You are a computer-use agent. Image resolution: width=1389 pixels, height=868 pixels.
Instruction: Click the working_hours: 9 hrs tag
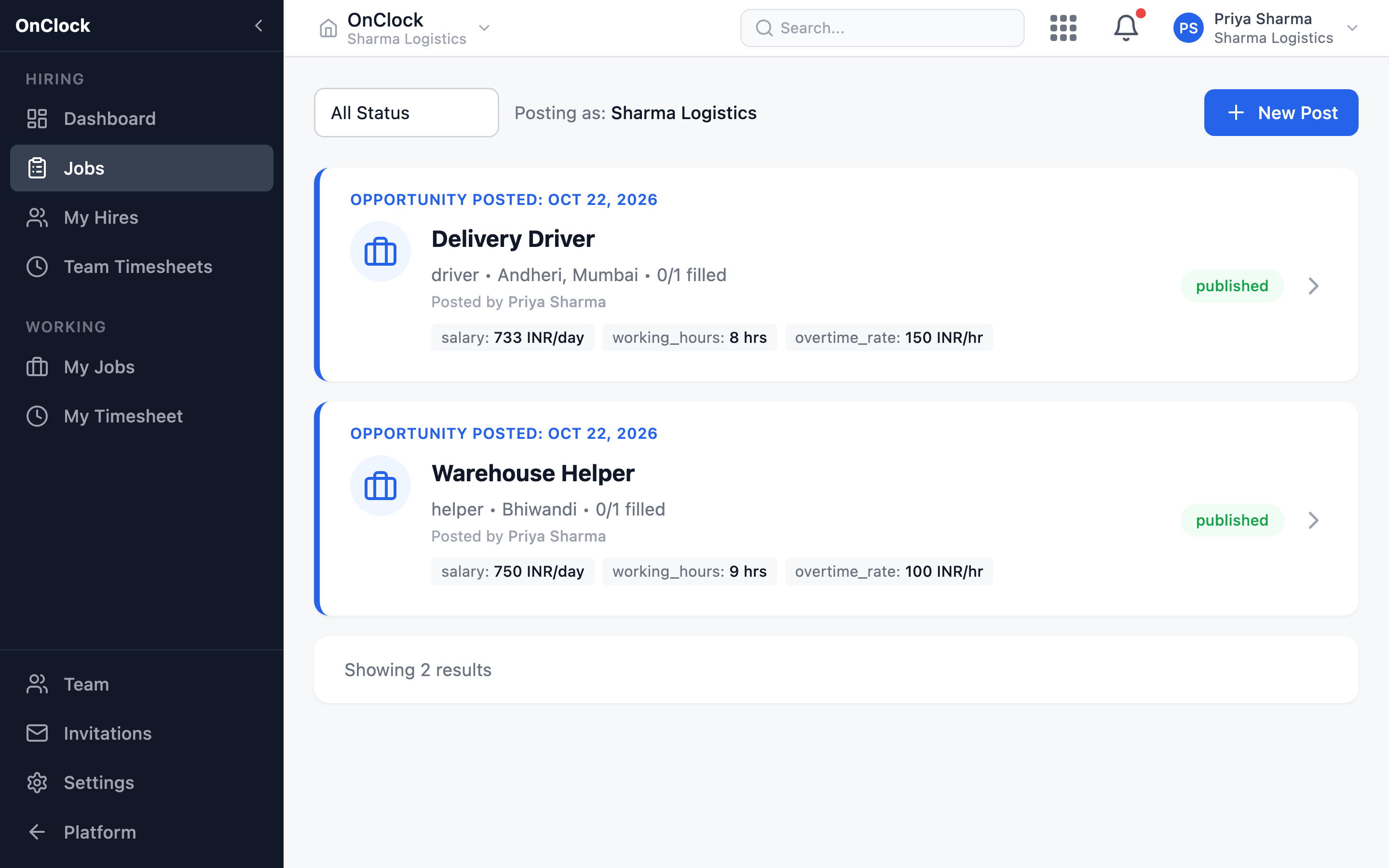click(x=689, y=571)
